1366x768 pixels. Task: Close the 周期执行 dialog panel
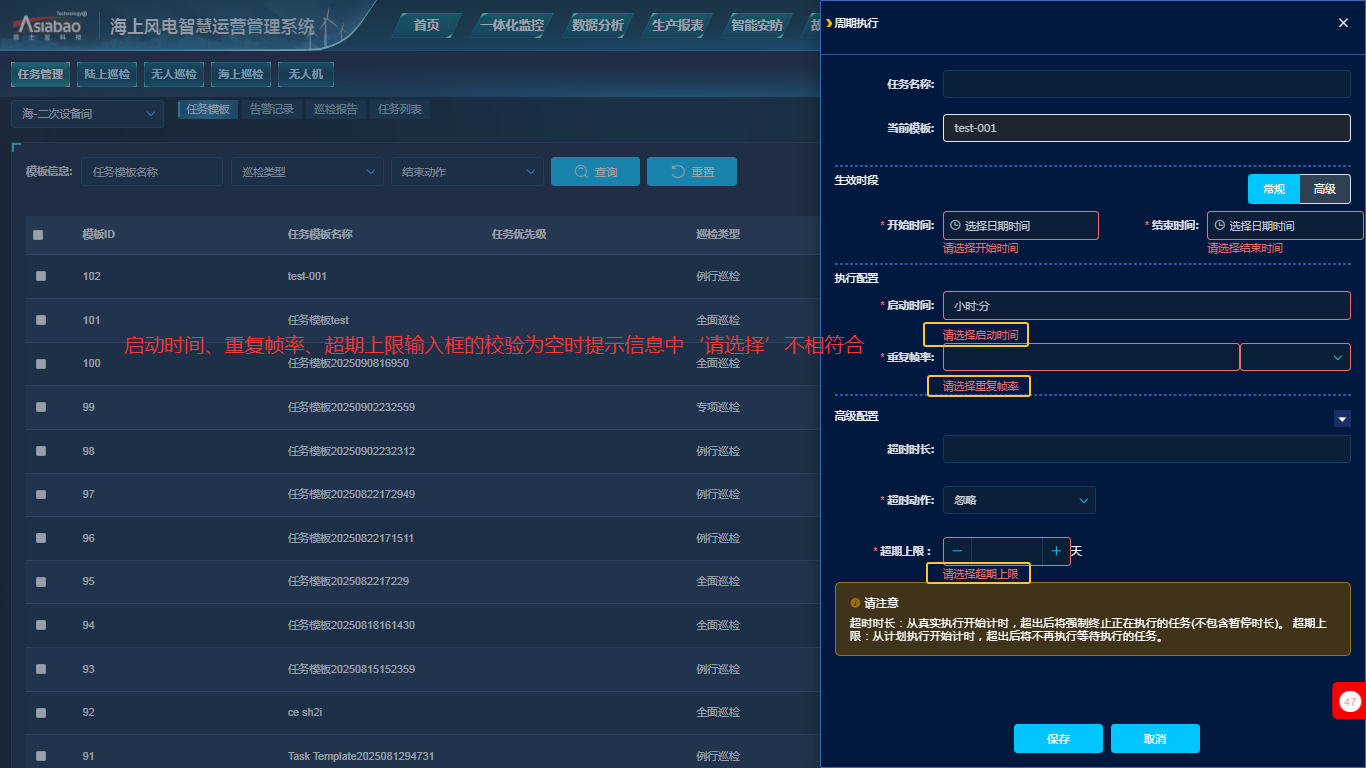pyautogui.click(x=1343, y=23)
